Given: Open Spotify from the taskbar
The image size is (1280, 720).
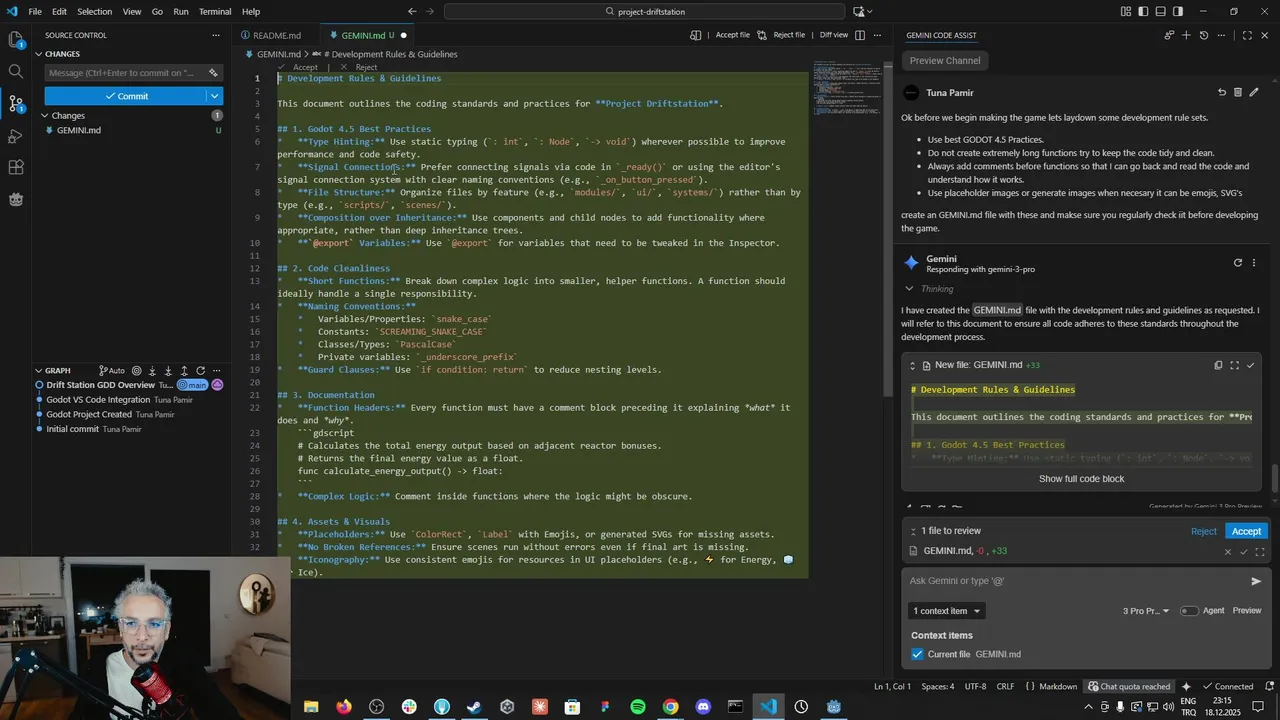Looking at the screenshot, I should click(638, 707).
